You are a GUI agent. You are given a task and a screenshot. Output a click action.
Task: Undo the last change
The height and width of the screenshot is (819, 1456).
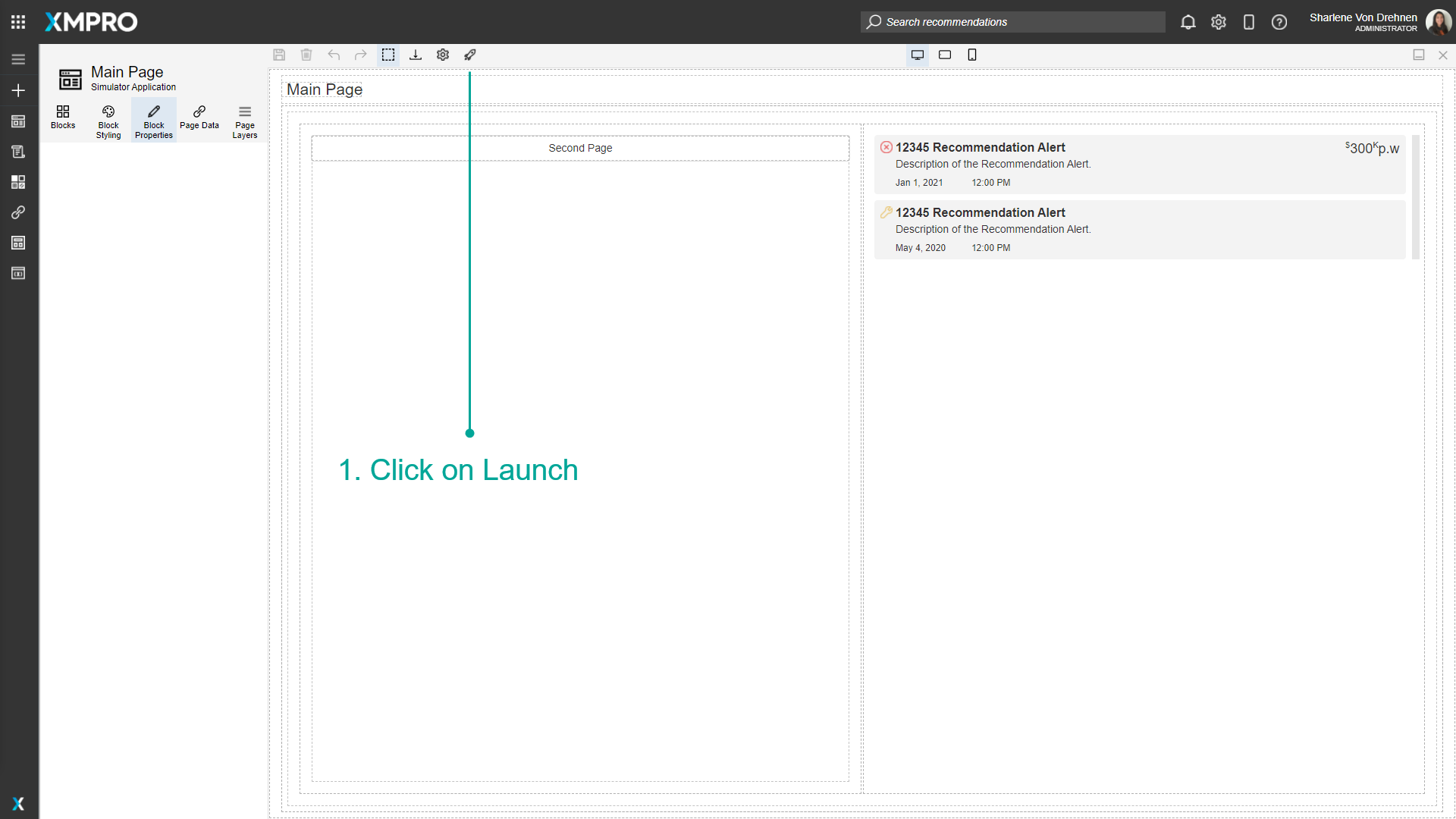334,55
